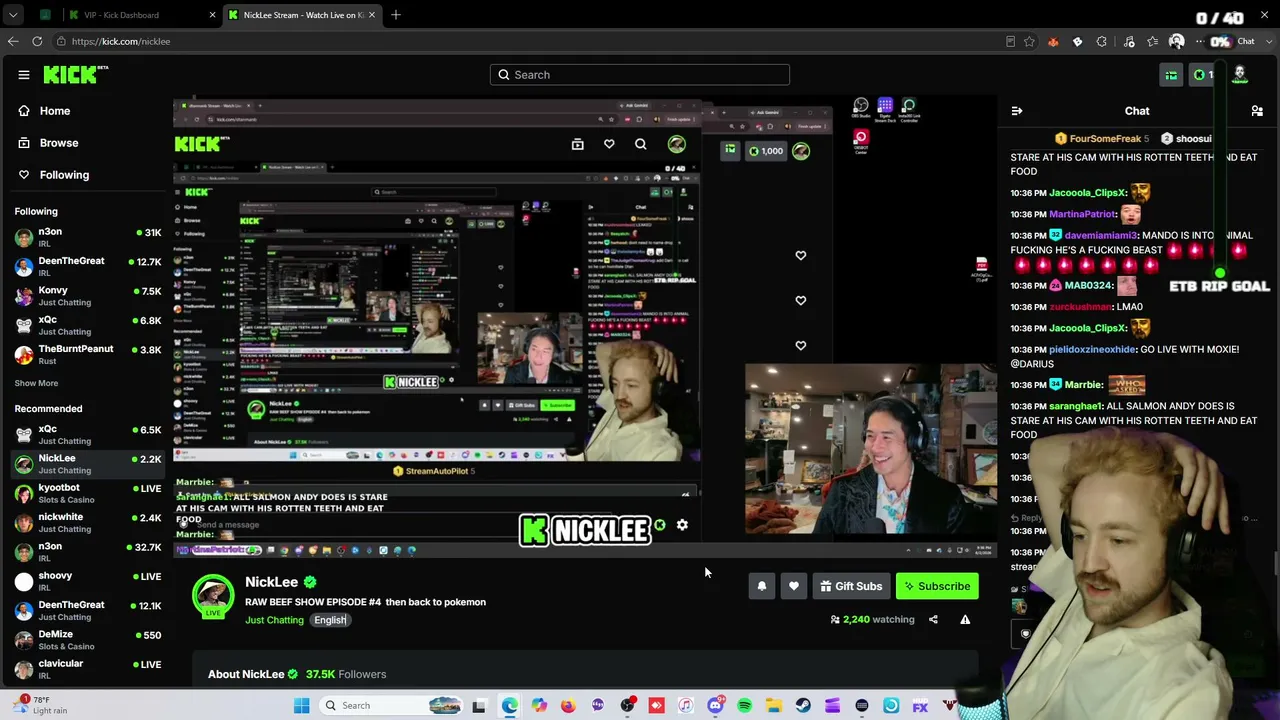This screenshot has height=720, width=1280.
Task: Open TheBurntPeanut Rust channel
Action: tap(88, 354)
